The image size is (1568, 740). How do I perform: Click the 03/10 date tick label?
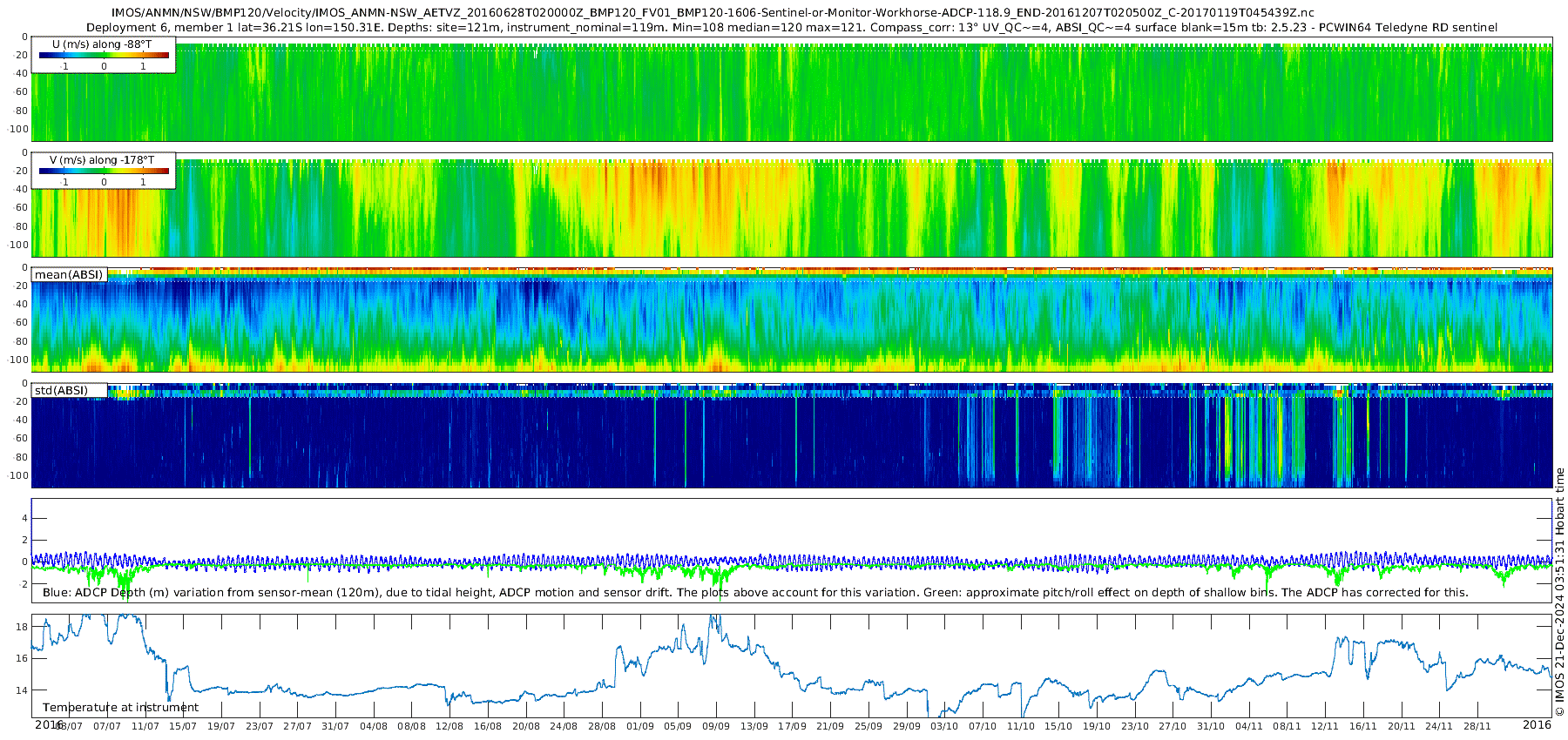[944, 726]
